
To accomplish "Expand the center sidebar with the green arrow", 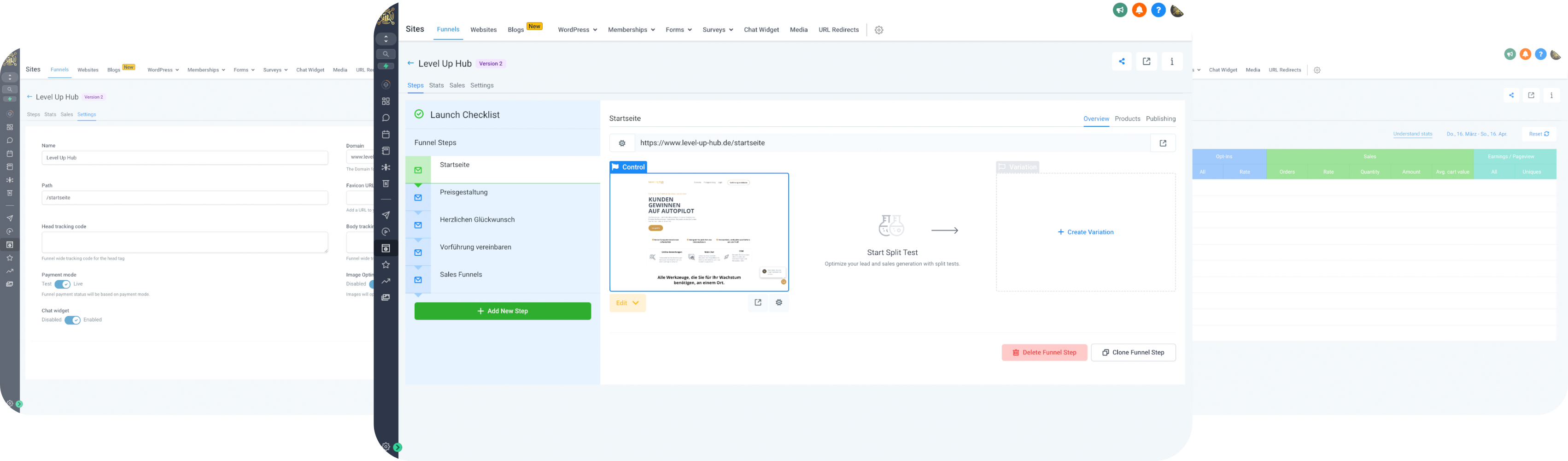I will (x=398, y=447).
